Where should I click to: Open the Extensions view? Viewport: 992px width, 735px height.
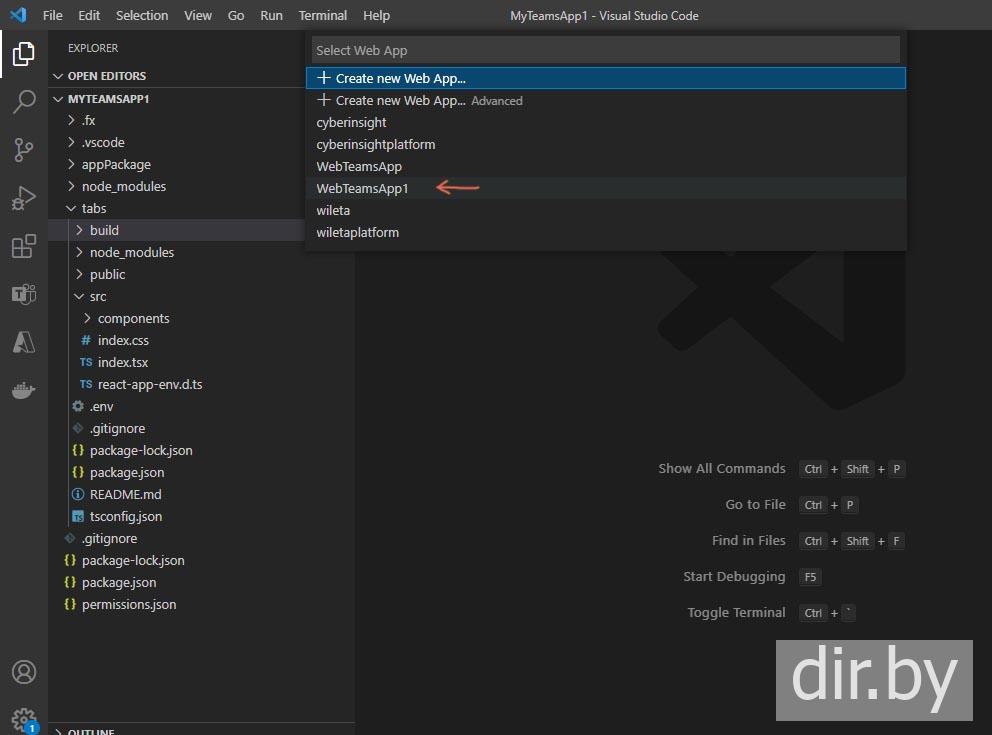[23, 246]
